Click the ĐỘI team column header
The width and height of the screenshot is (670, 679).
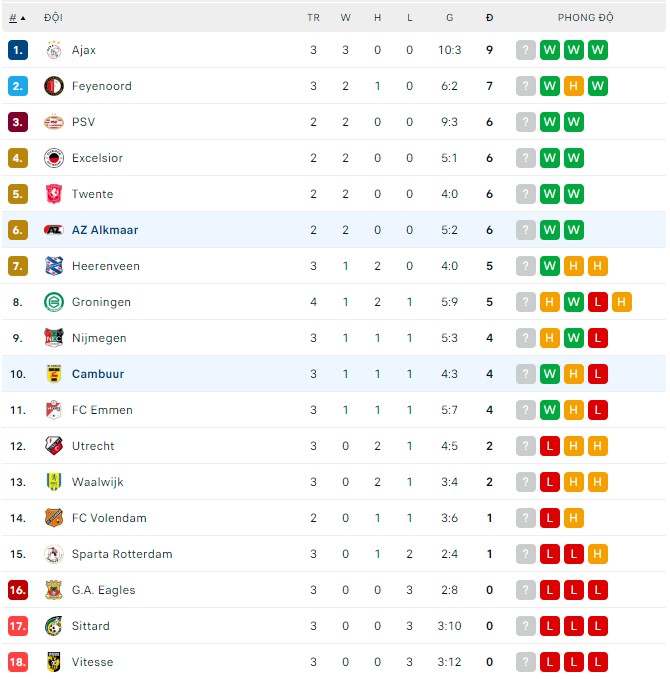coord(53,18)
